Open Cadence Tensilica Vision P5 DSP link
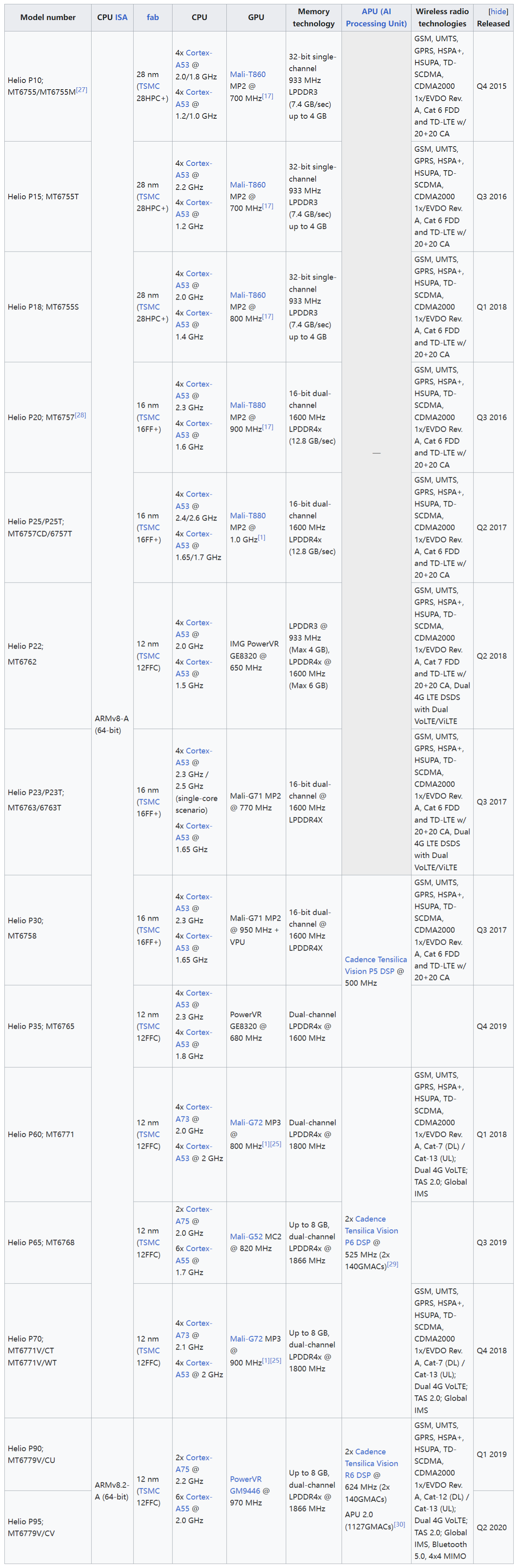Viewport: 516px width, 1568px height. coord(375,965)
